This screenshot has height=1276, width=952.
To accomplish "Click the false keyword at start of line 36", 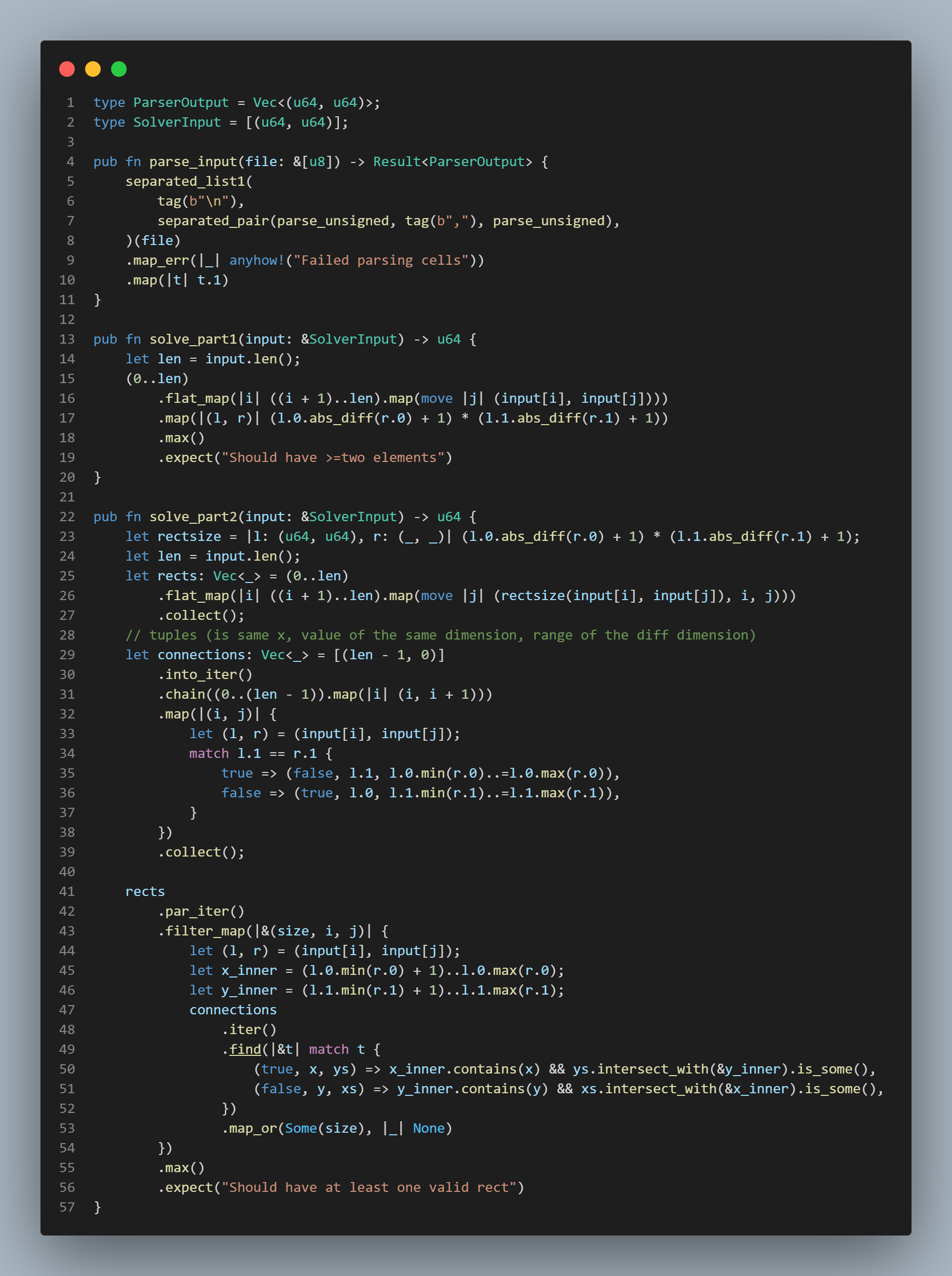I will (x=241, y=793).
